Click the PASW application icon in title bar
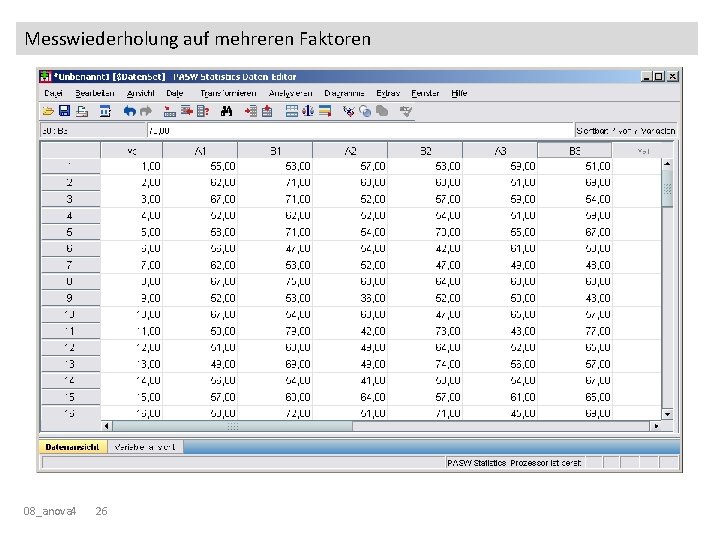The height and width of the screenshot is (540, 720). tap(45, 77)
